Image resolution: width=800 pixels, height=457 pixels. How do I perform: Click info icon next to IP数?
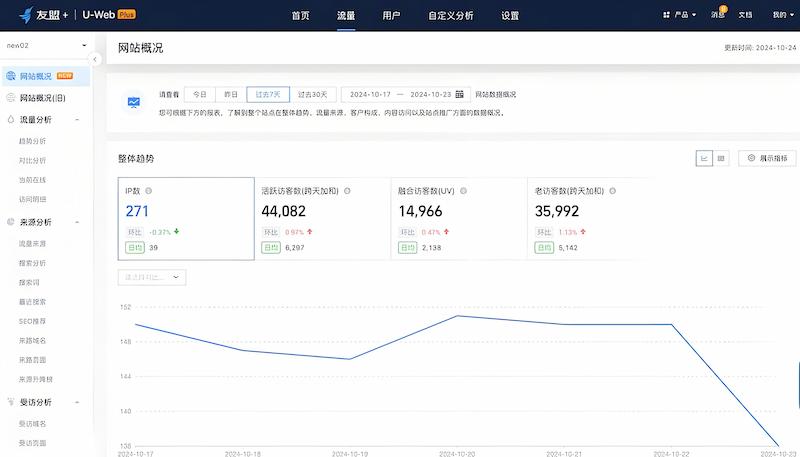[148, 191]
